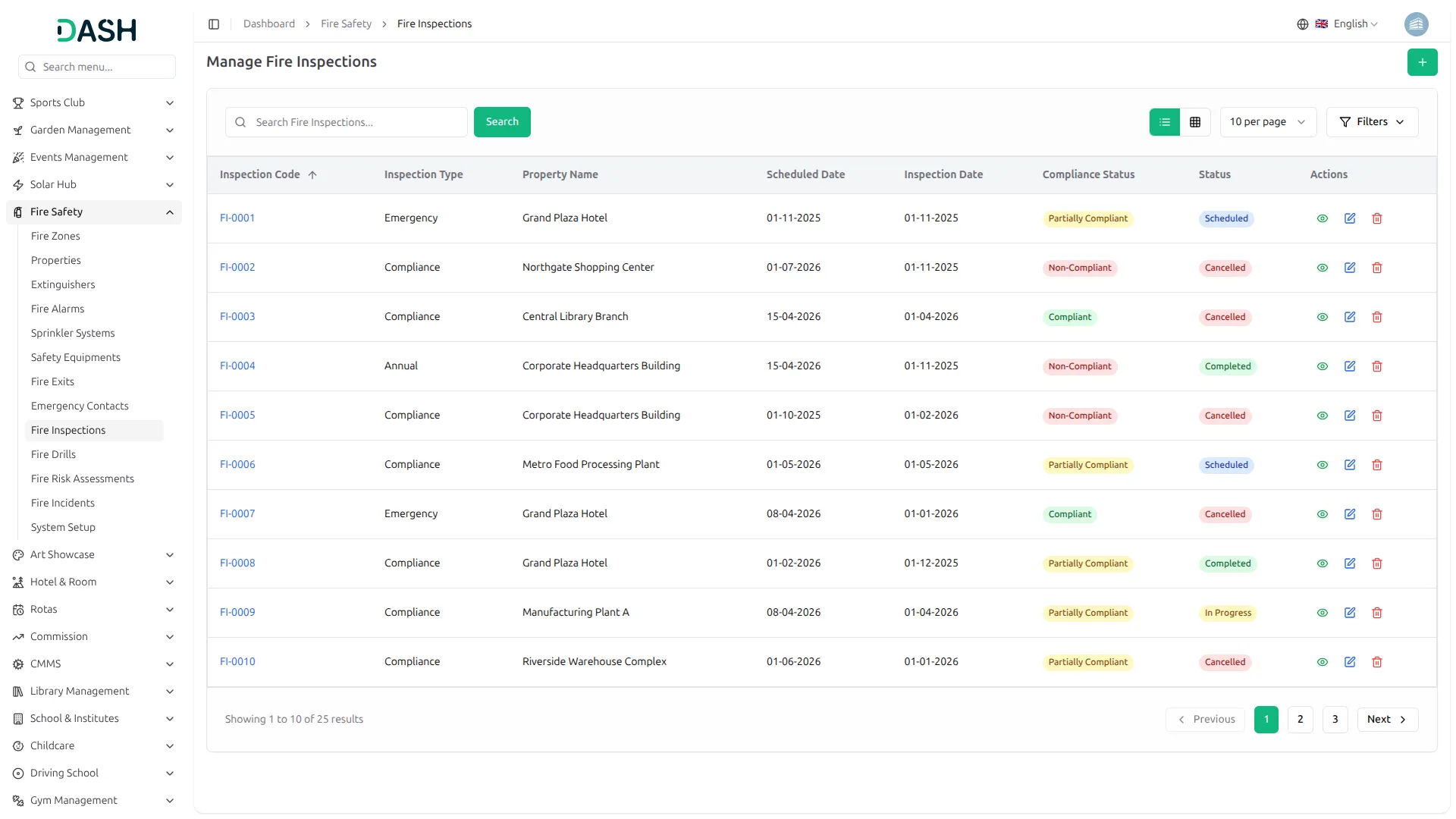Delete inspection FI-0009
The width and height of the screenshot is (1456, 819).
(1376, 613)
